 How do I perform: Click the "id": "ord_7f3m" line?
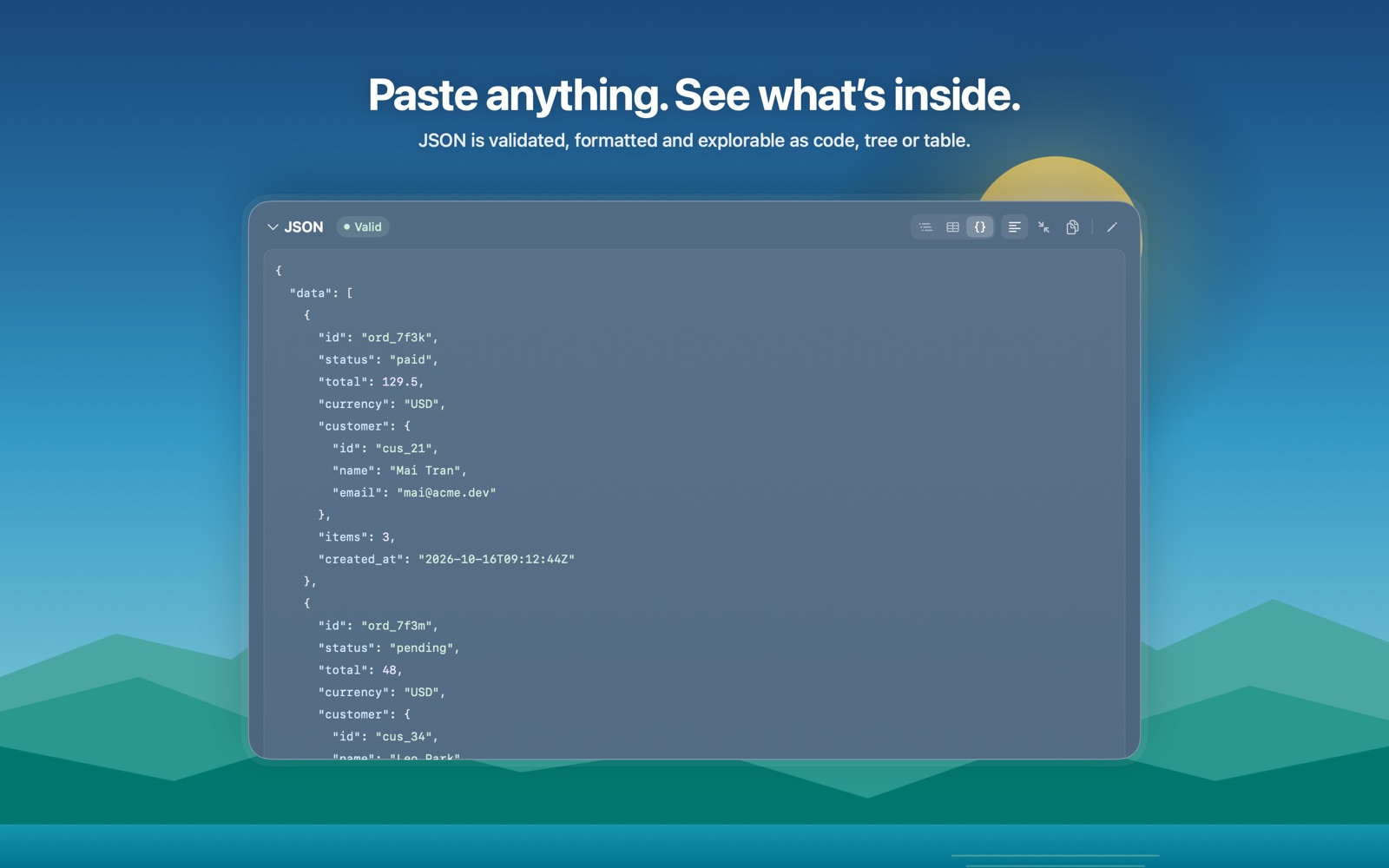coord(379,626)
